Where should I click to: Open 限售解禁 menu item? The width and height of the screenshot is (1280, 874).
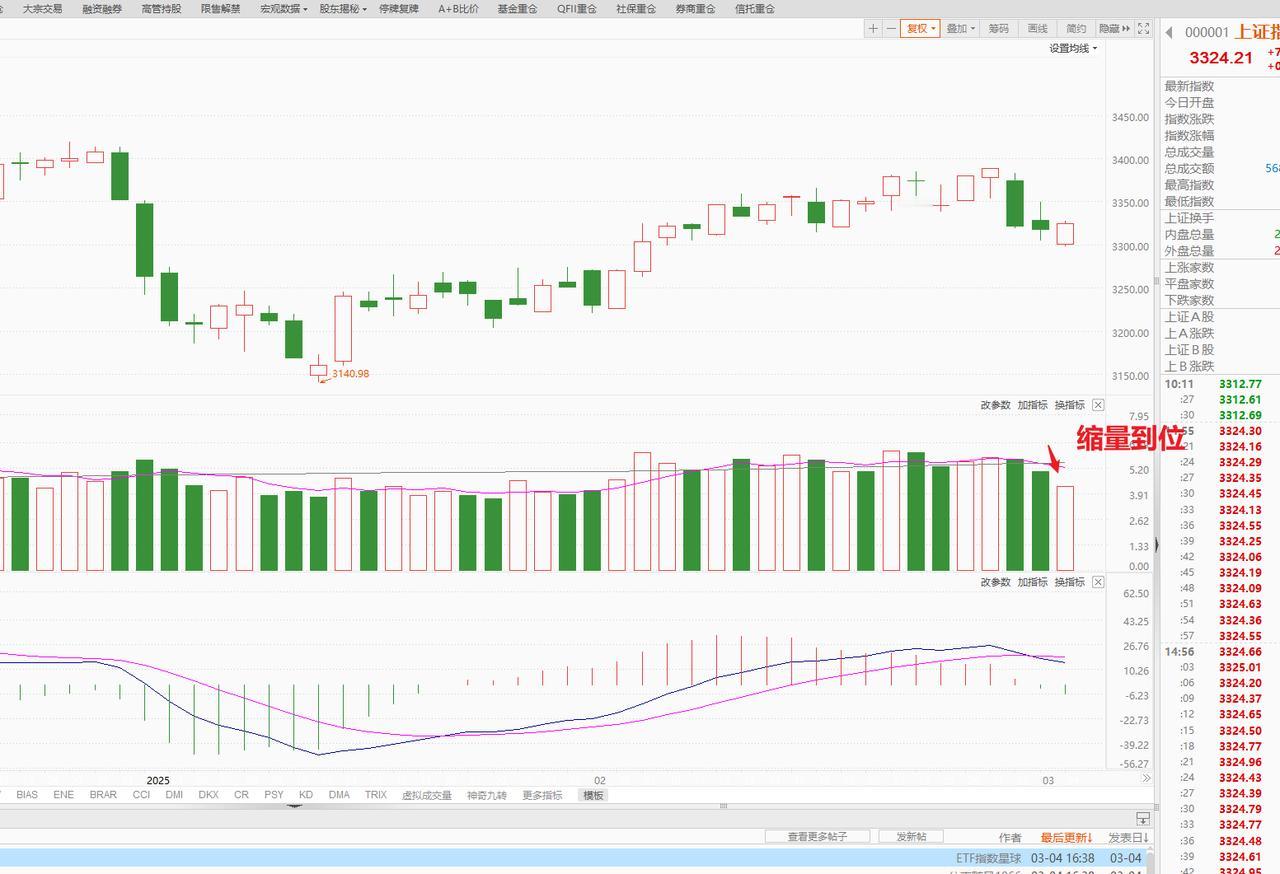coord(220,8)
